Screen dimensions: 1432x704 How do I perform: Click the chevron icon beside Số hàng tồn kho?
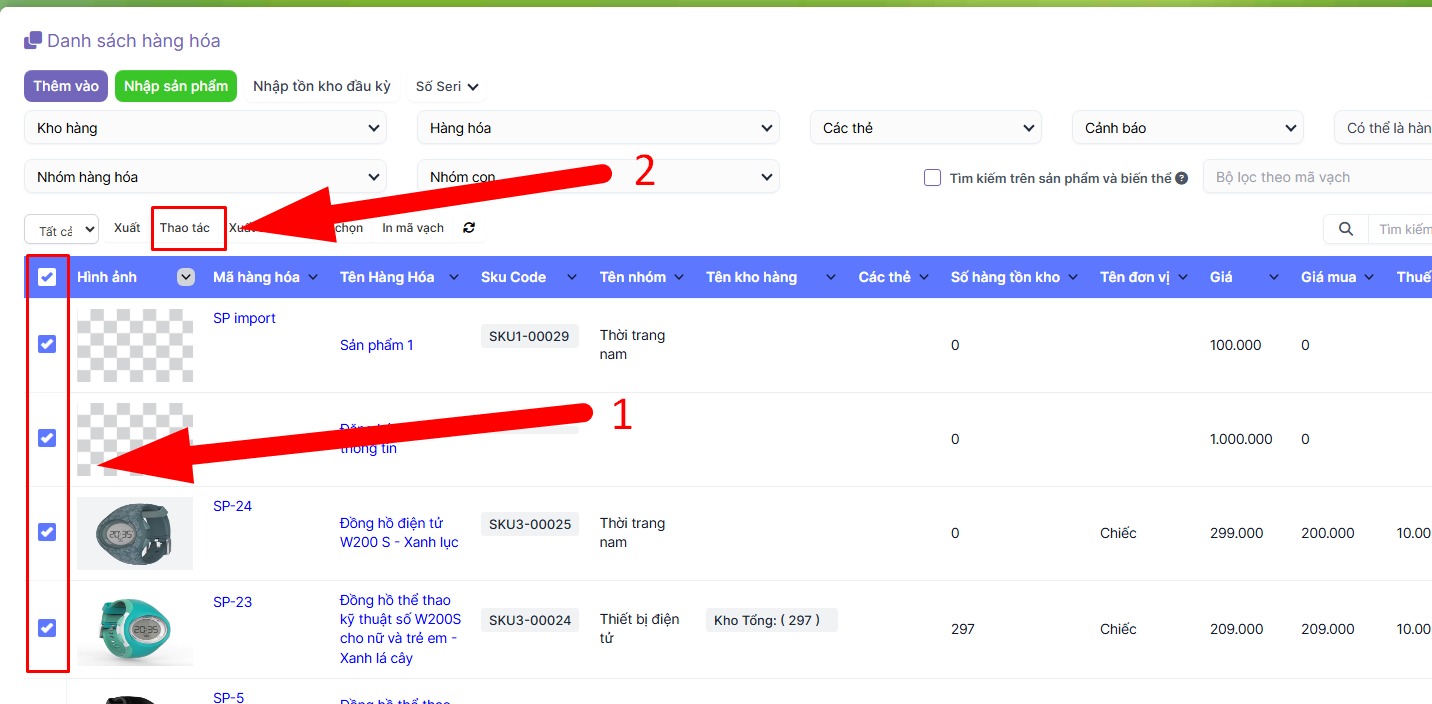1073,277
